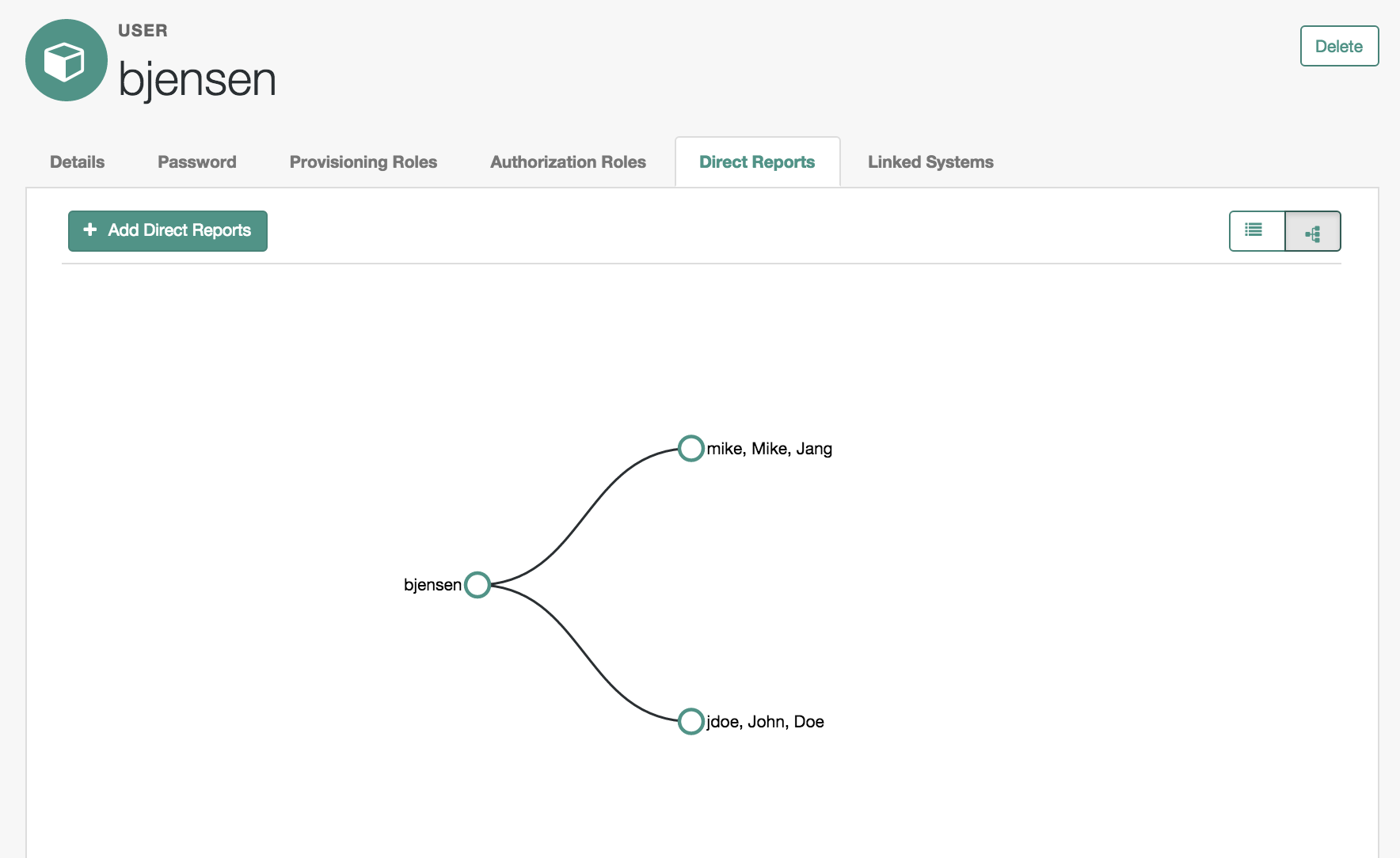Viewport: 1400px width, 858px height.
Task: Open the Password tab
Action: point(197,162)
